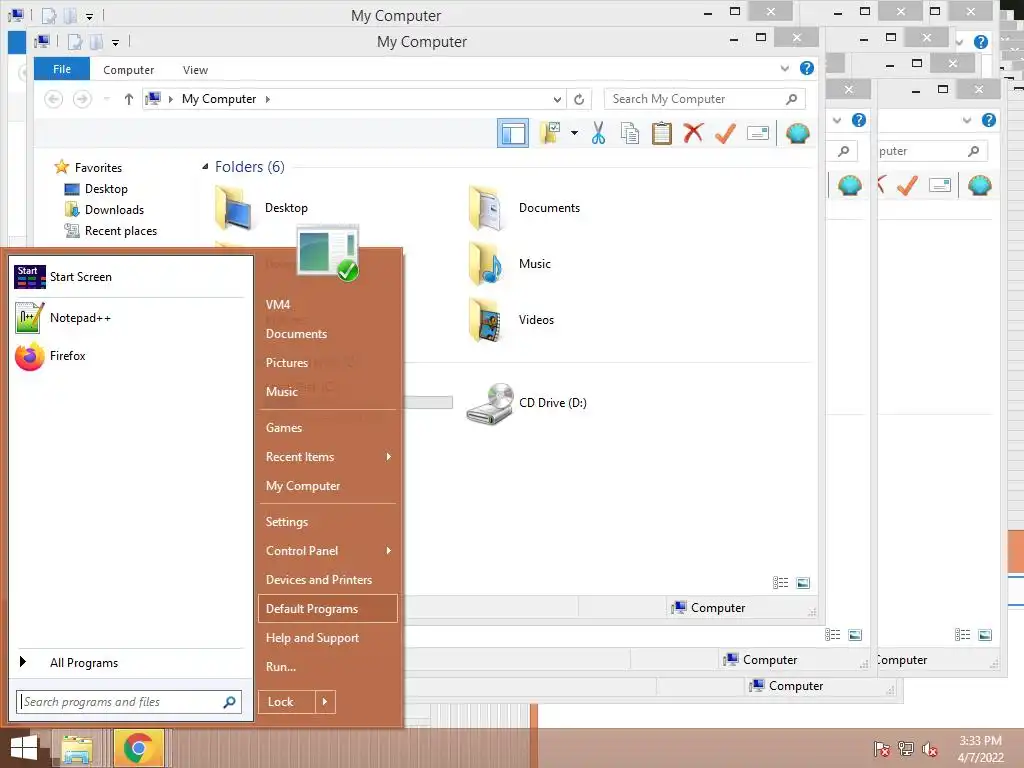
Task: Expand Control Panel submenu arrow
Action: pos(389,551)
